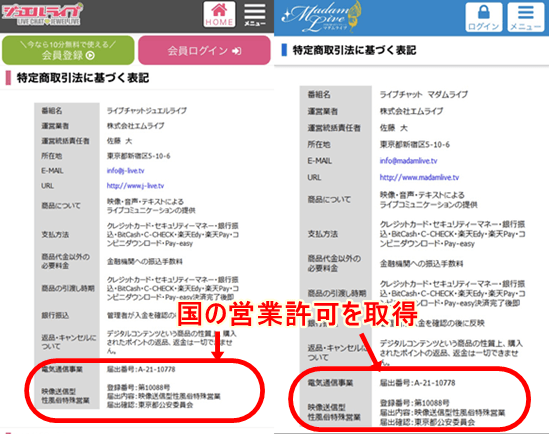This screenshot has width=549, height=434.
Task: Open info@madamlive.tv email link
Action: (x=408, y=161)
